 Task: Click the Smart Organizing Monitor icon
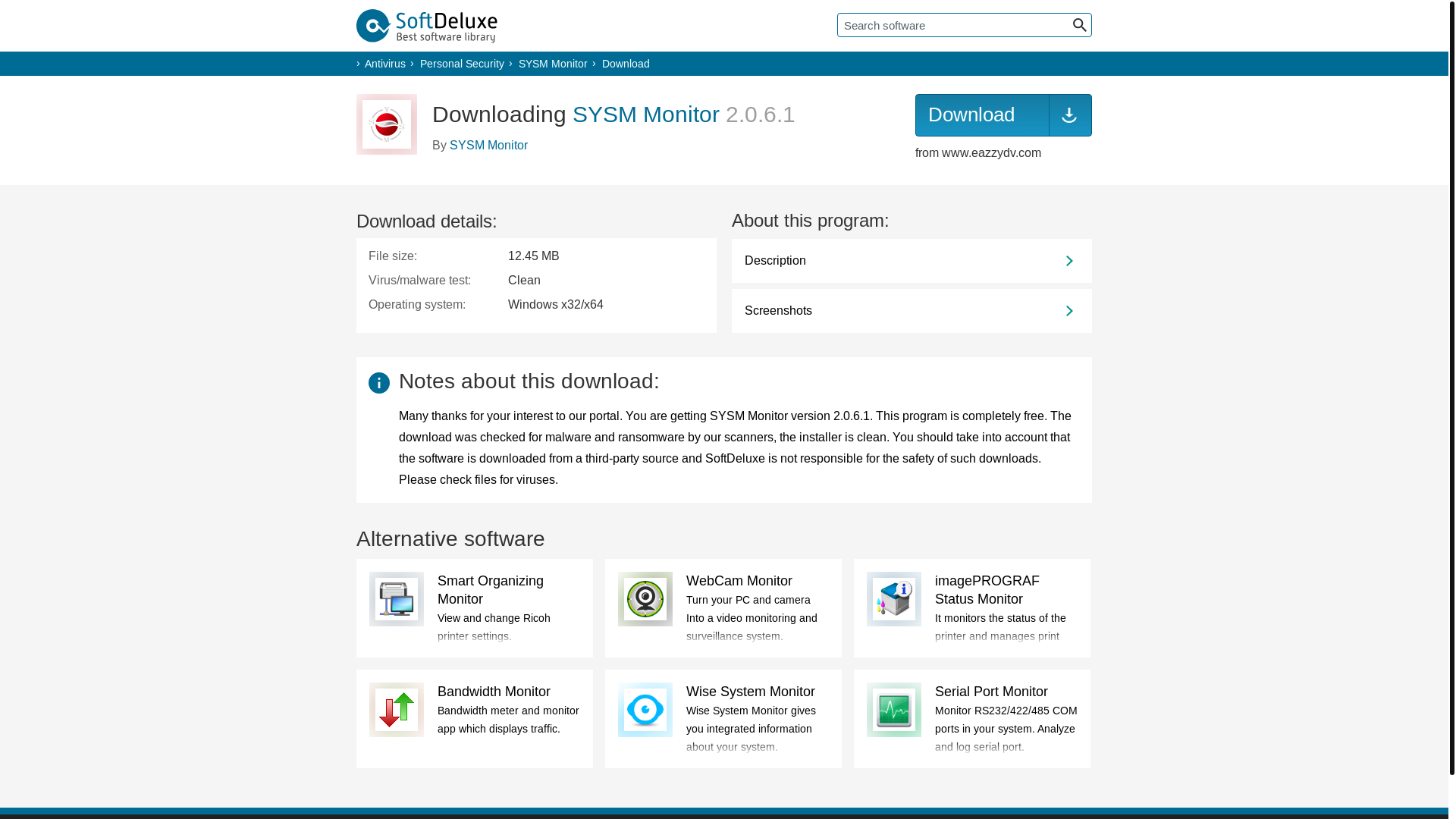[x=397, y=599]
